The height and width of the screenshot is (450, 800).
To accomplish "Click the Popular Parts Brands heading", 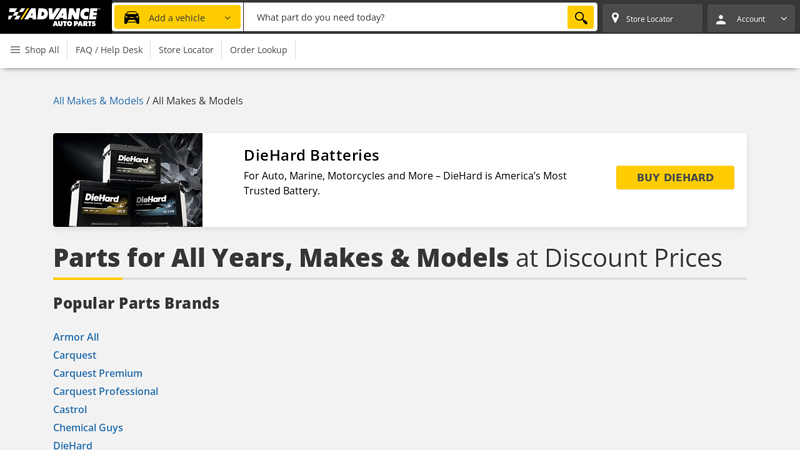I will [x=136, y=303].
